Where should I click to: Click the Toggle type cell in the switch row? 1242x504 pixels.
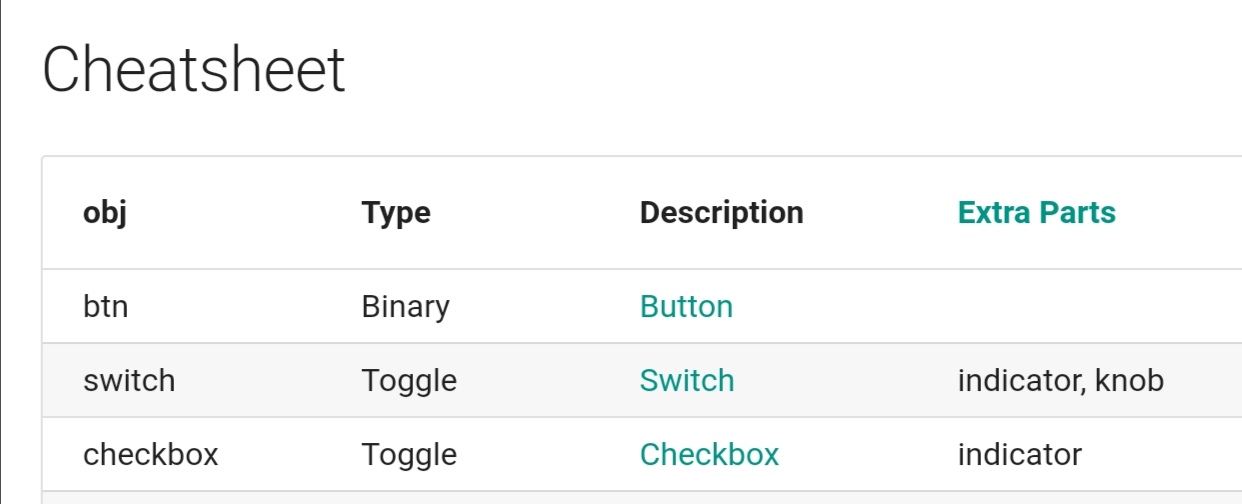click(x=409, y=380)
